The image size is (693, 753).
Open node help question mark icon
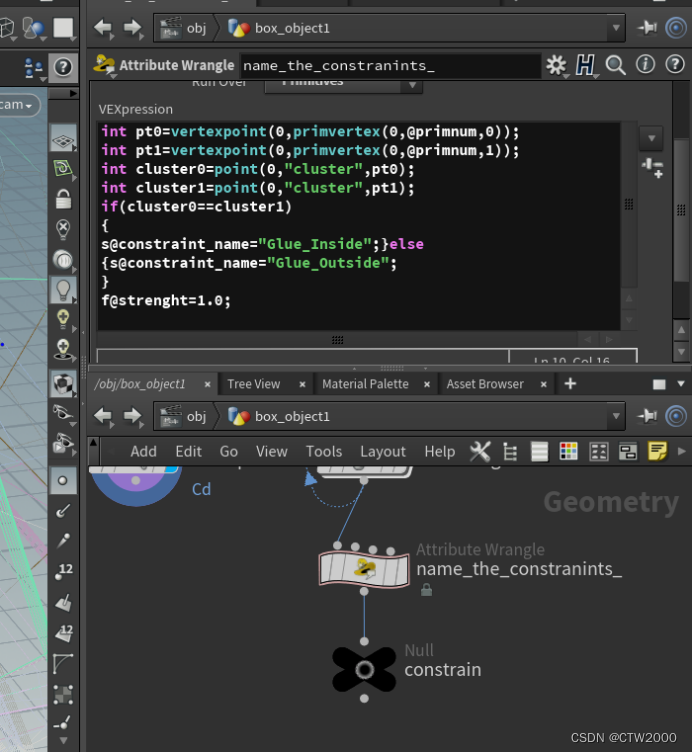click(675, 64)
